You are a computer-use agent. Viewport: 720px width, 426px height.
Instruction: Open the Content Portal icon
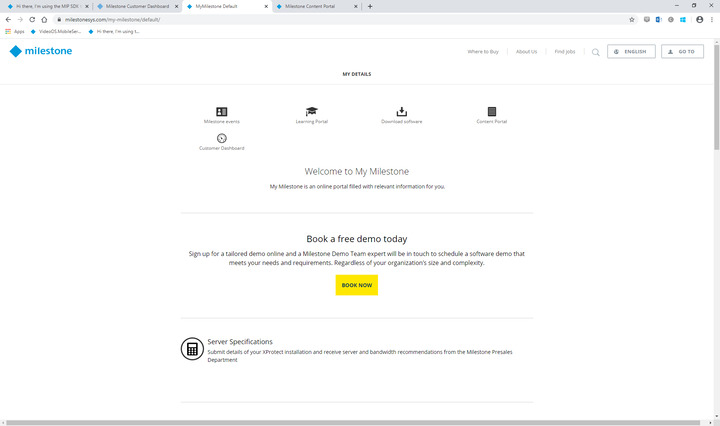(491, 112)
